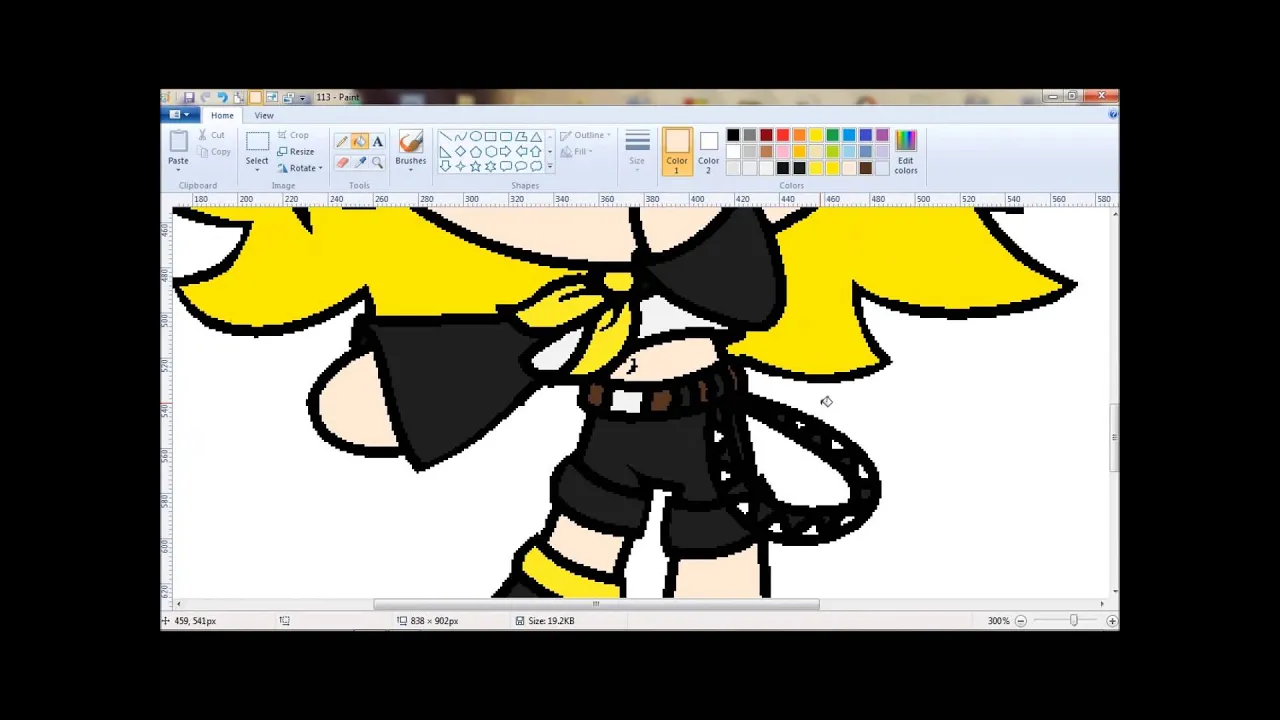1280x720 pixels.
Task: Switch to the View ribbon tab
Action: (264, 115)
